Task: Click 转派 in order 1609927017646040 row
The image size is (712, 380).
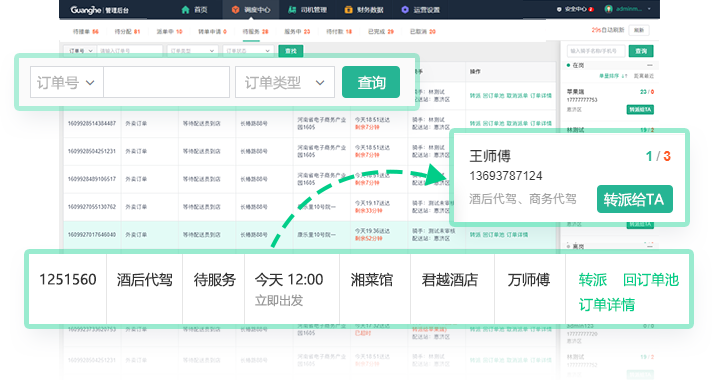Action: point(475,235)
